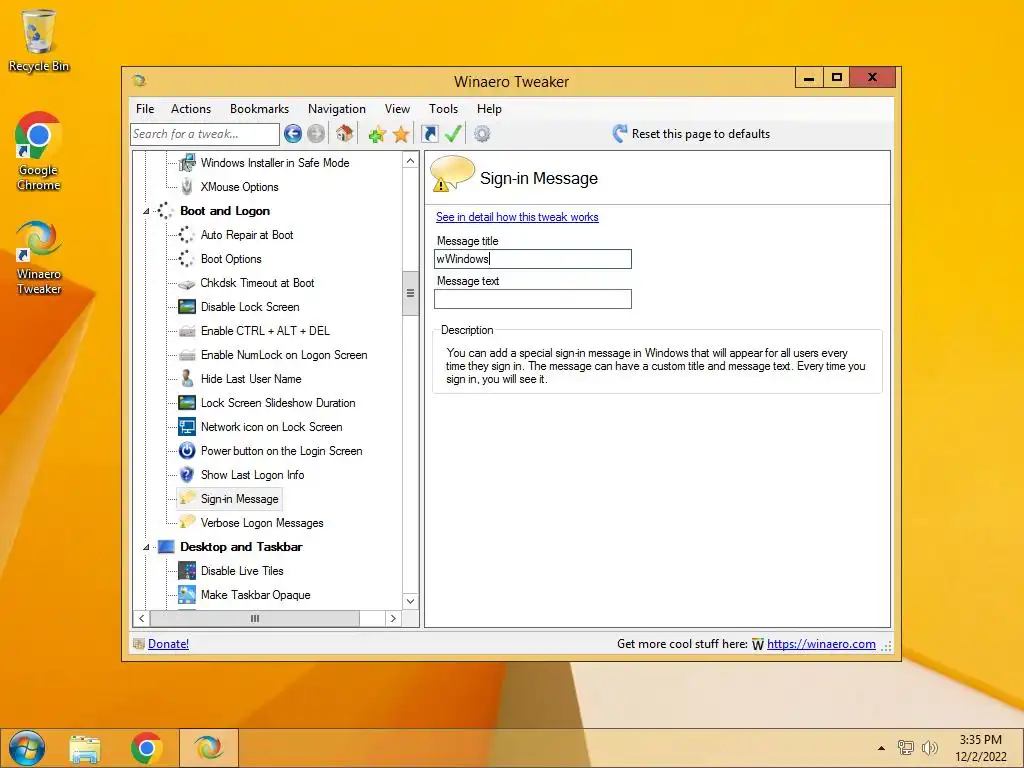Select Auto Repair at Boot tree item
The image size is (1024, 768).
247,235
